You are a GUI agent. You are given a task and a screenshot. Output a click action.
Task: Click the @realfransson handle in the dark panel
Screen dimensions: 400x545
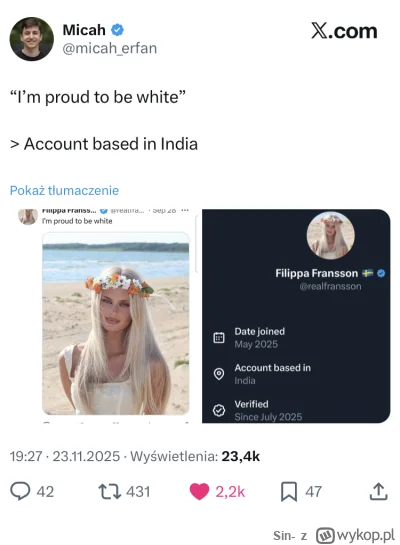click(330, 286)
